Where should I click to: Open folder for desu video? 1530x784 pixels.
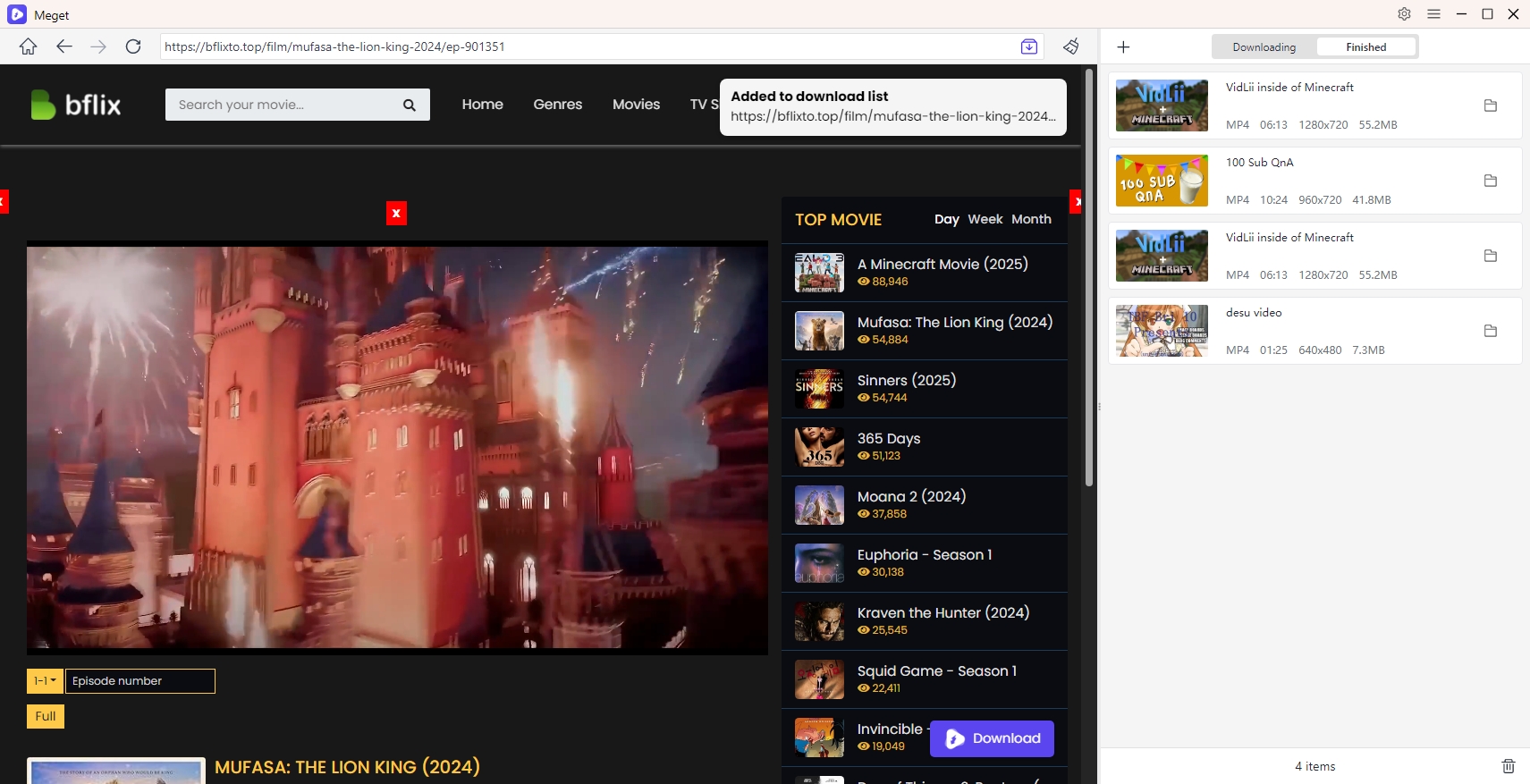(1491, 331)
